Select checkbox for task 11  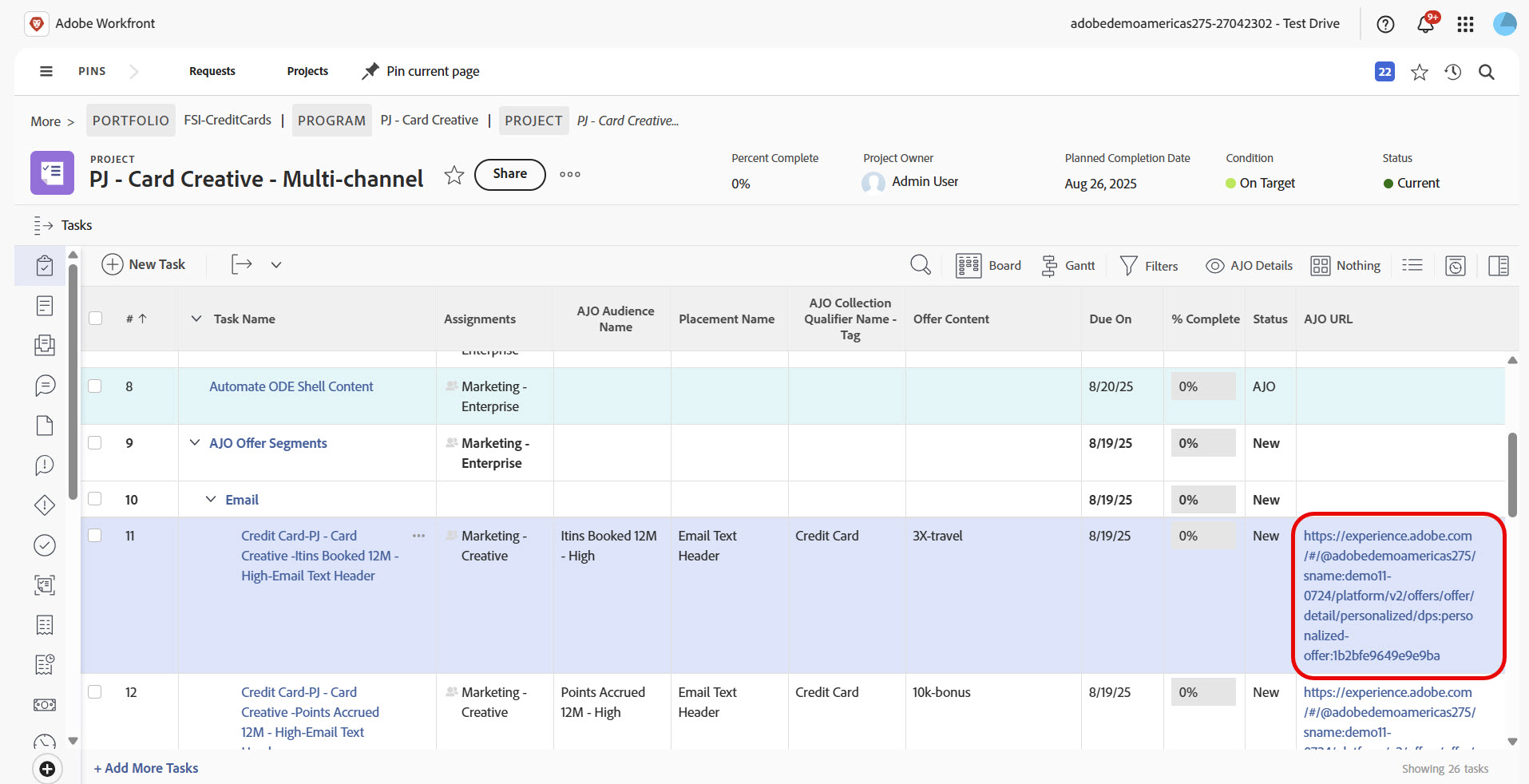[x=95, y=536]
